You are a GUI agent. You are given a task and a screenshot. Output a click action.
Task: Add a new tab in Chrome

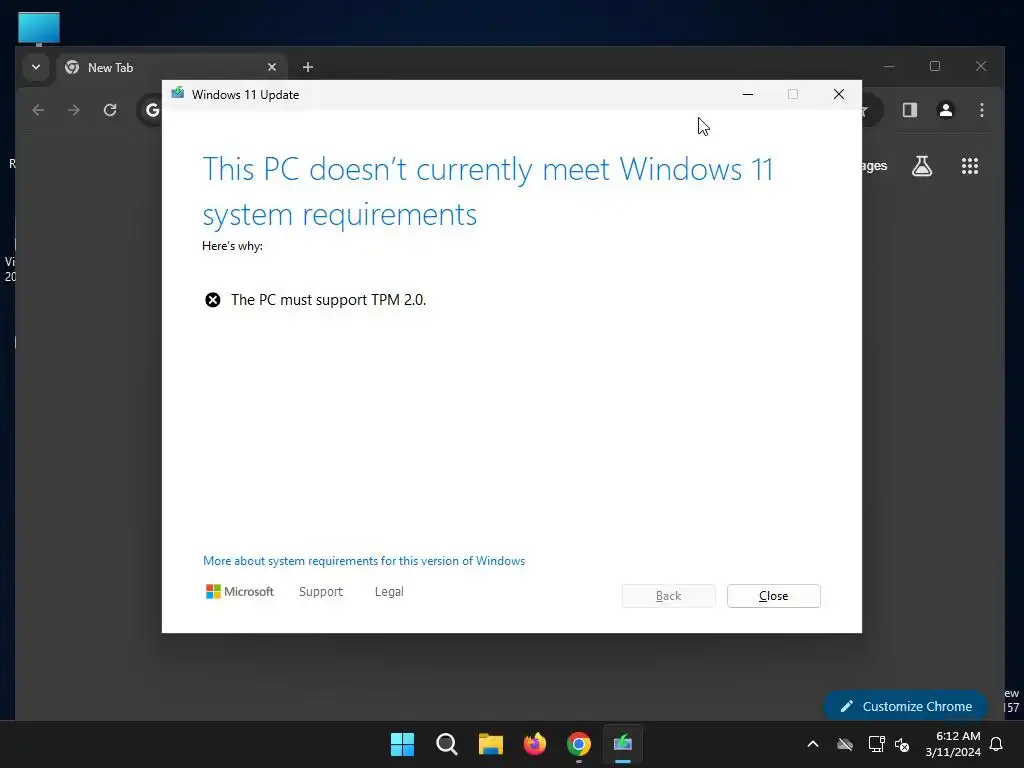(x=308, y=67)
